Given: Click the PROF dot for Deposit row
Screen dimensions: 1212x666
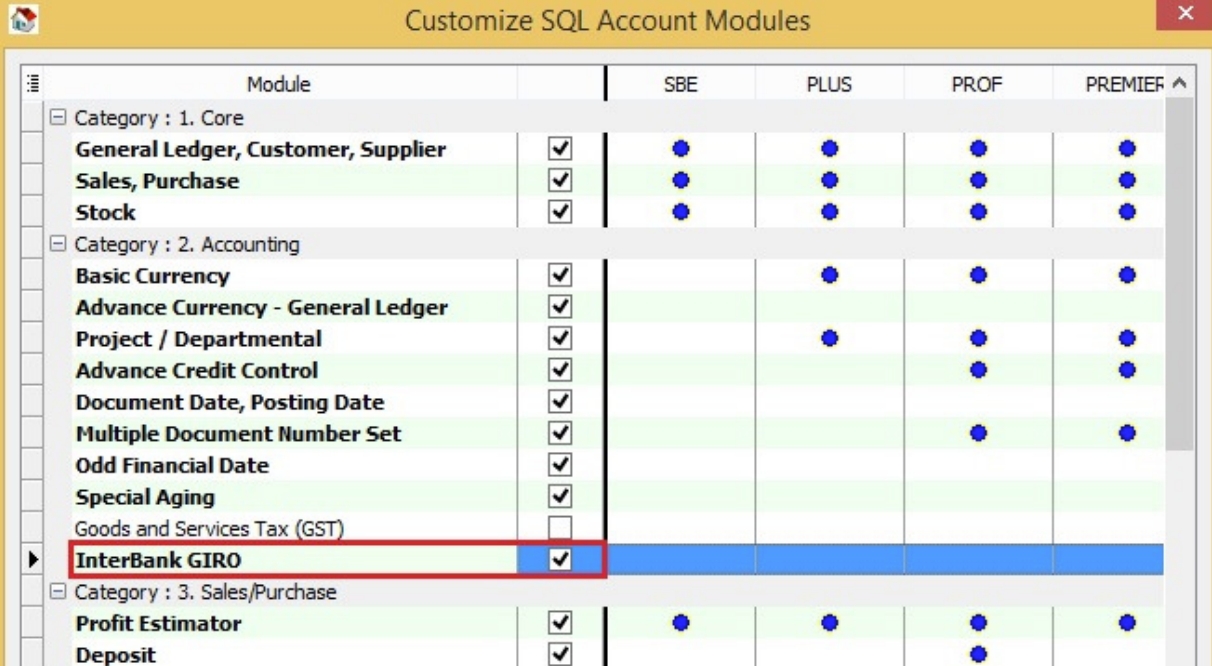Looking at the screenshot, I should tap(977, 655).
